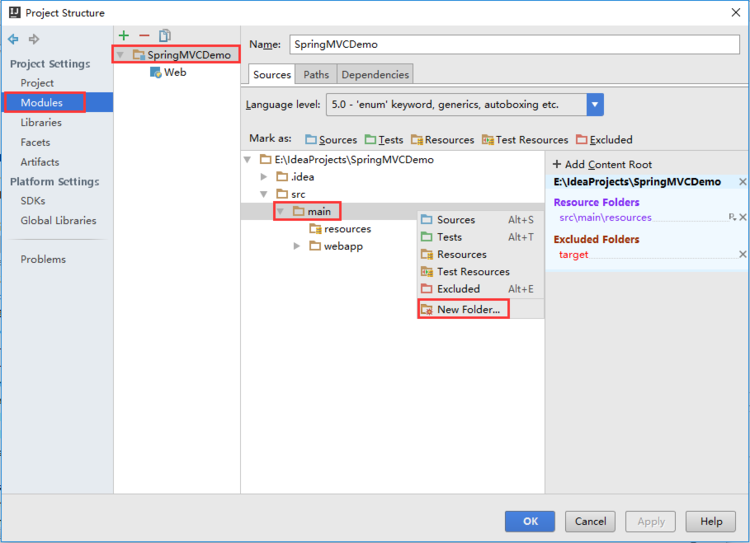Mark as Sources in the toolbar
The width and height of the screenshot is (750, 543).
pos(331,140)
